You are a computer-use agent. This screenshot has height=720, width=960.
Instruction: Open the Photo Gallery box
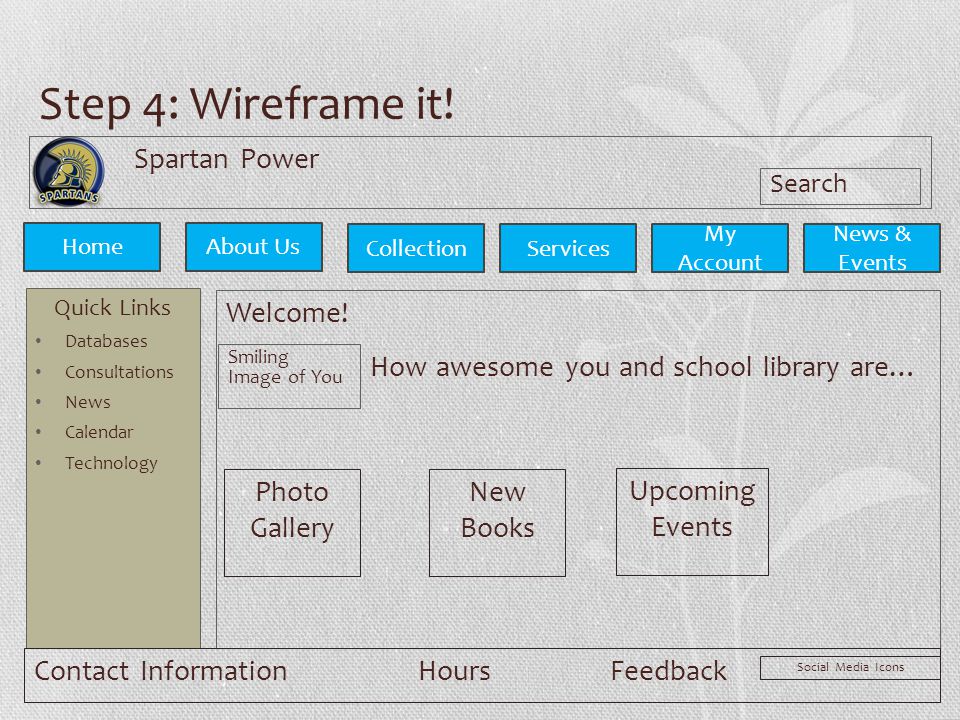[292, 523]
